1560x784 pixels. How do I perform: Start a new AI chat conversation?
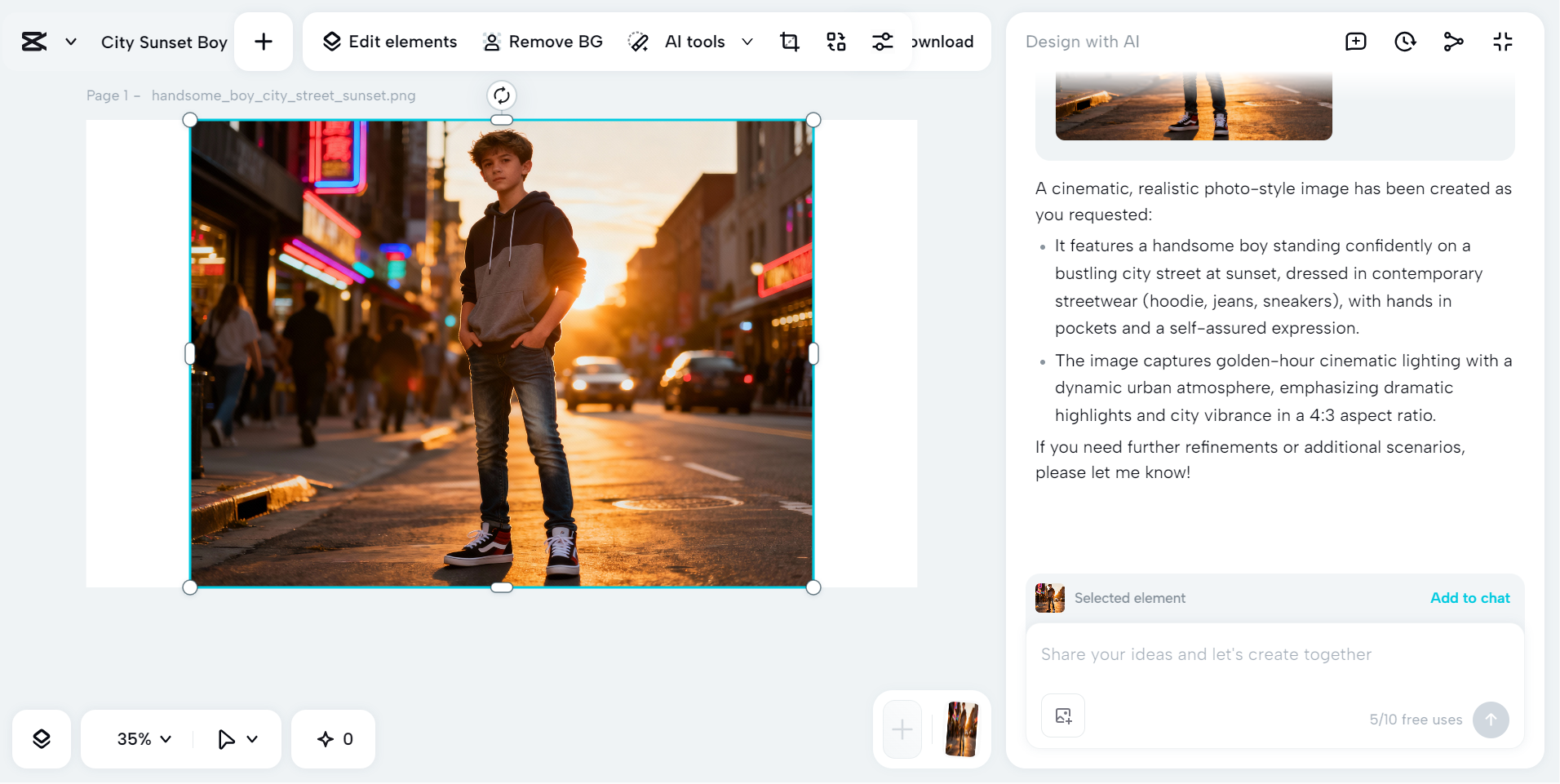pyautogui.click(x=1356, y=41)
